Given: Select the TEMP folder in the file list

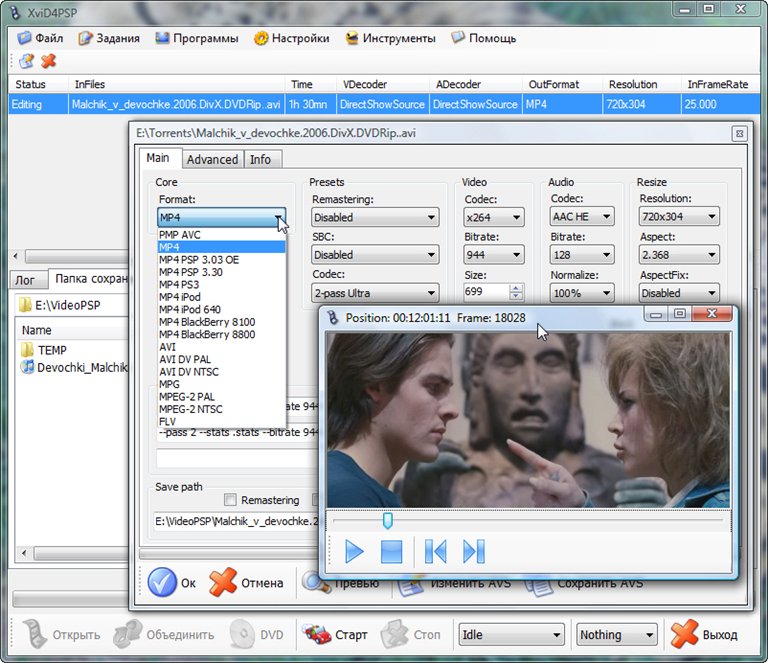Looking at the screenshot, I should [51, 350].
